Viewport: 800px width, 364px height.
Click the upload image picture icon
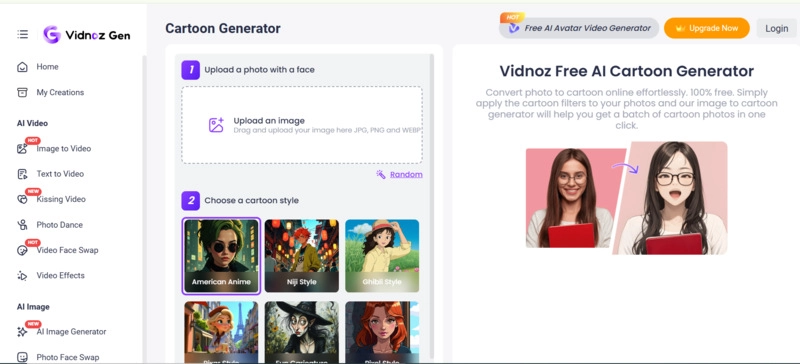[x=216, y=125]
